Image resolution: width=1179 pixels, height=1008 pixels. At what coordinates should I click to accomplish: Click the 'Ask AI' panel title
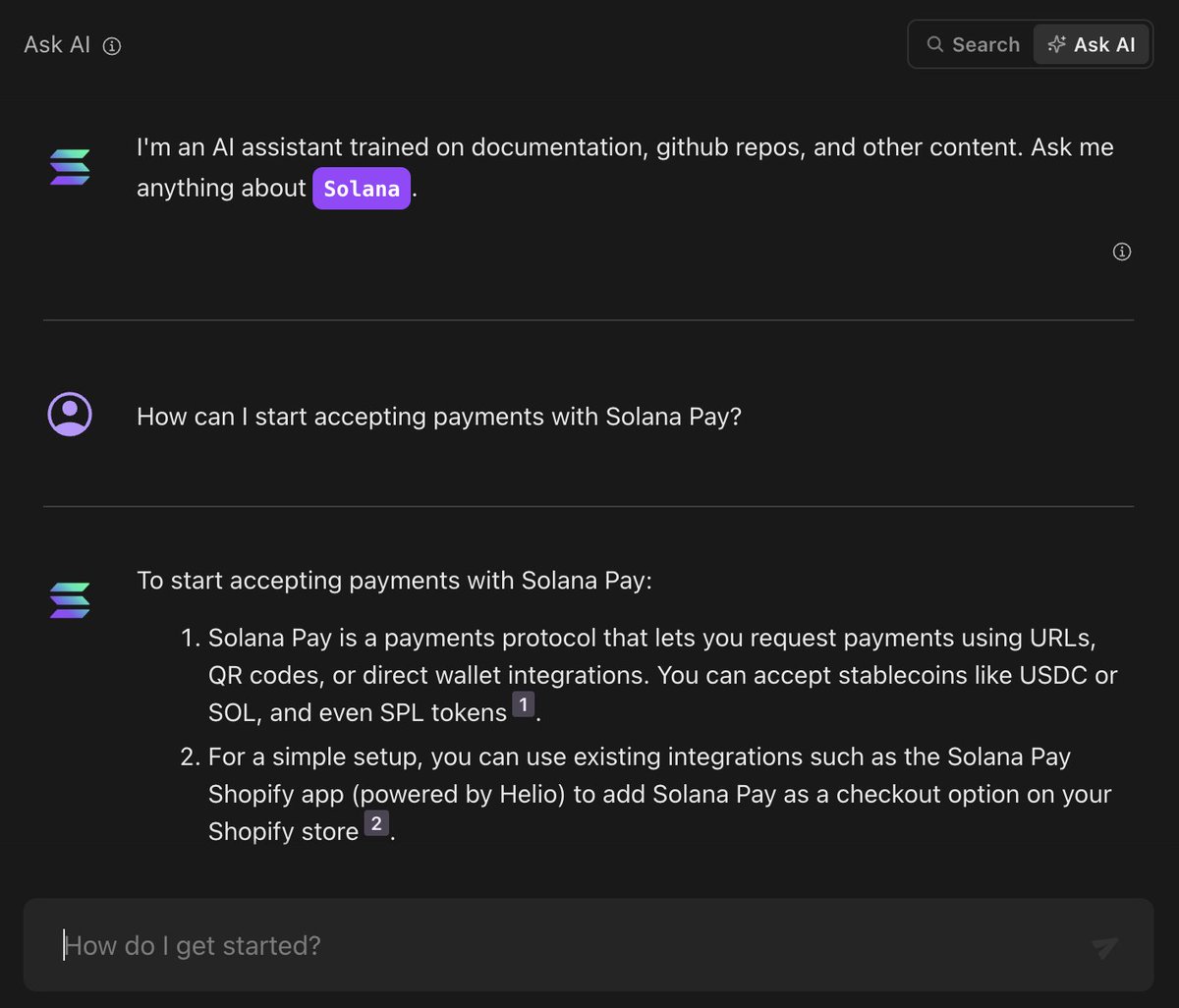(x=57, y=45)
